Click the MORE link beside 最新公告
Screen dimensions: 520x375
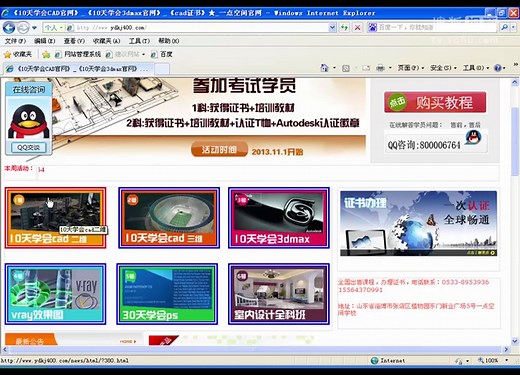(x=128, y=341)
